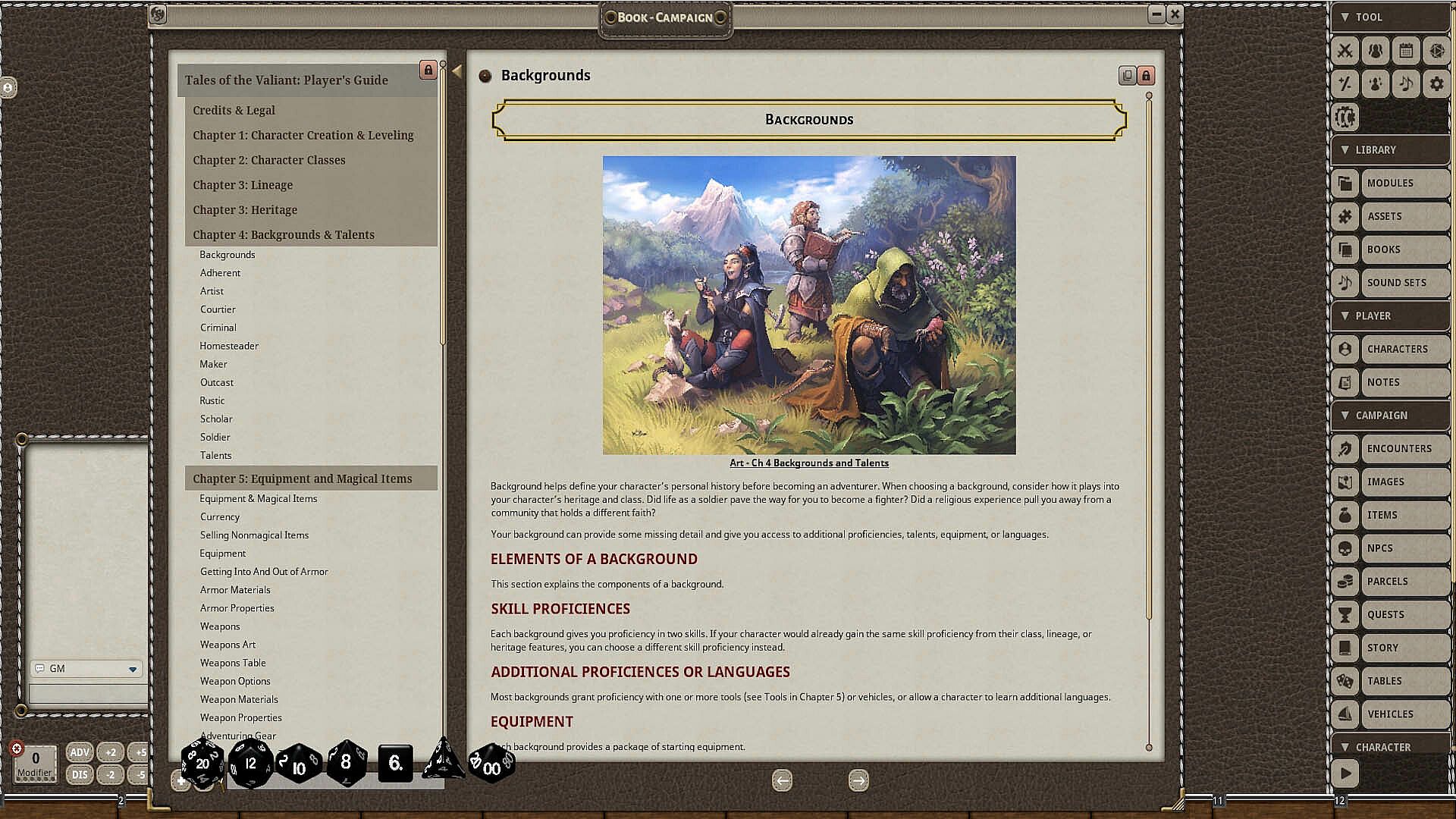The image size is (1456, 819).
Task: Open the Combat Tracker crossed-swords tool
Action: pos(1345,51)
